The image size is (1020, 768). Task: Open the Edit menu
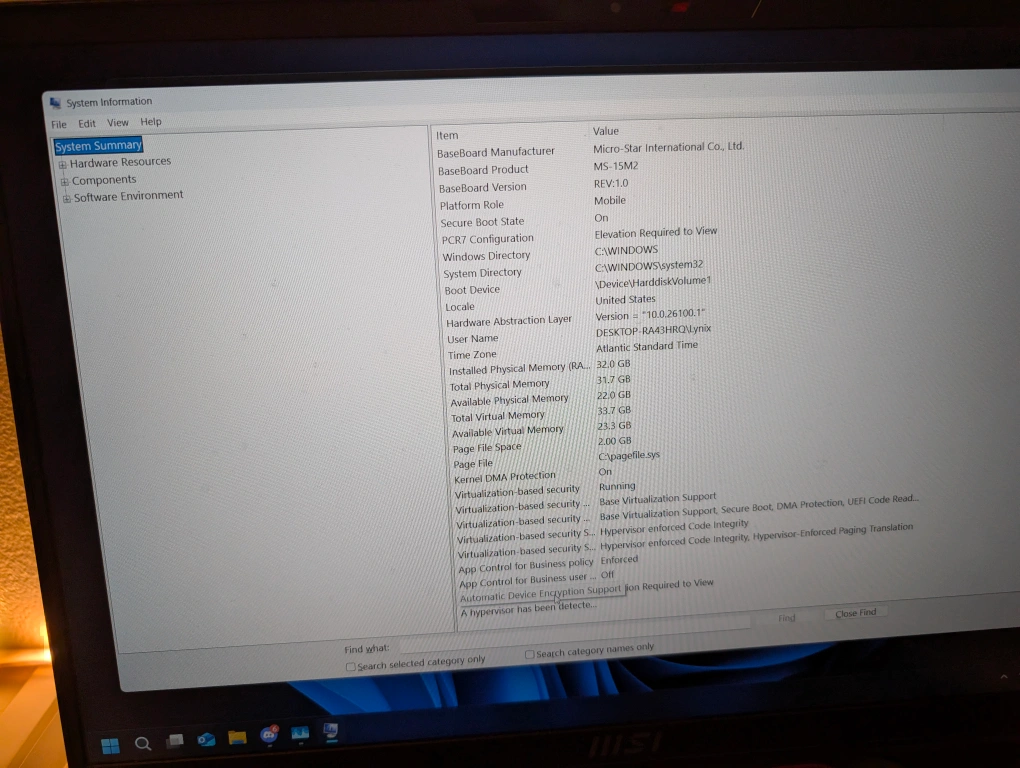coord(87,123)
